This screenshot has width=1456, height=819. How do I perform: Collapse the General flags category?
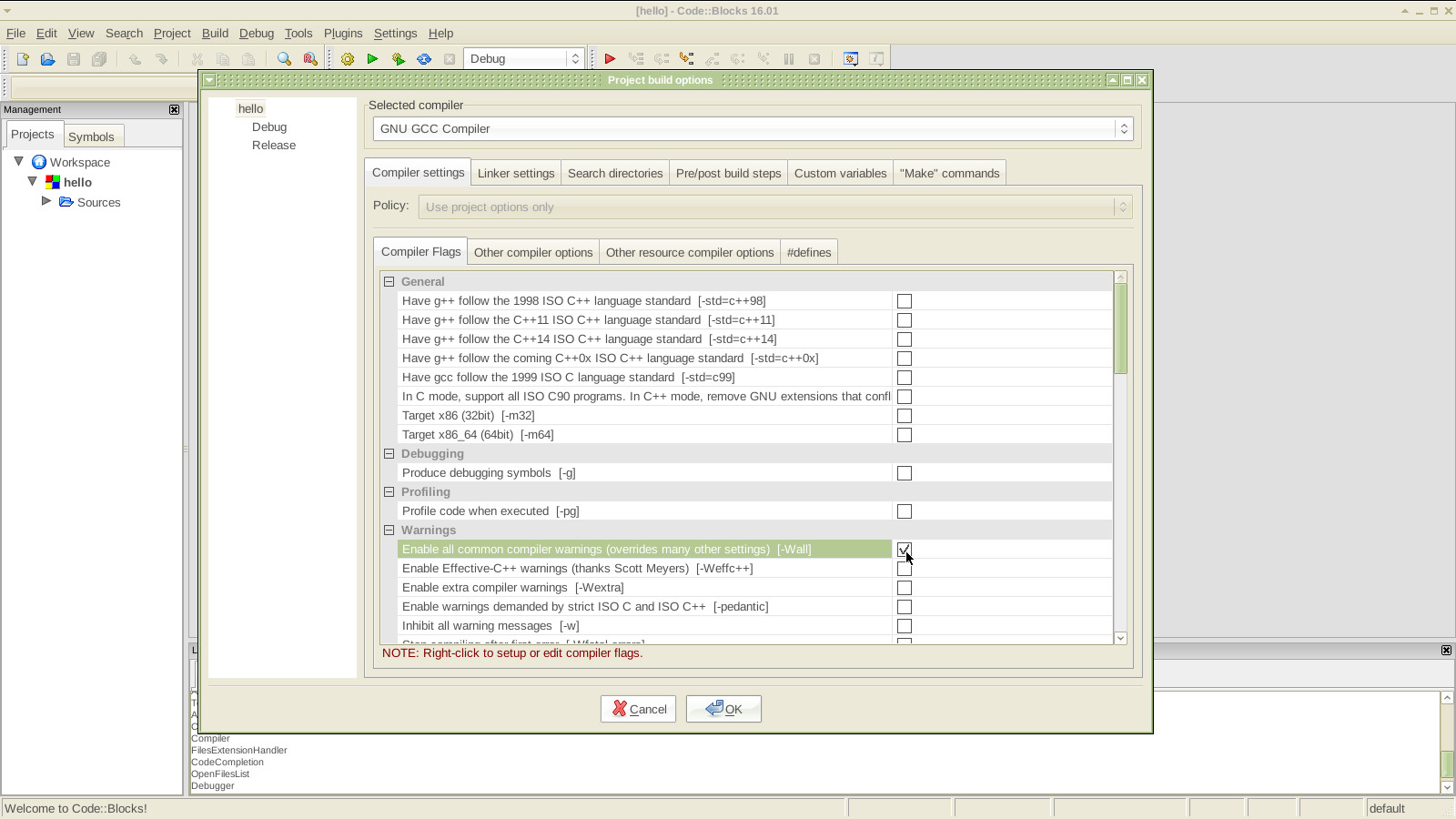(x=389, y=282)
